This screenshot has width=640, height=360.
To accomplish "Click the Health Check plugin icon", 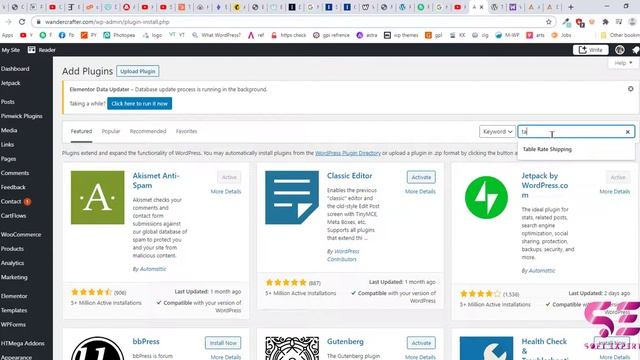I will [x=486, y=348].
